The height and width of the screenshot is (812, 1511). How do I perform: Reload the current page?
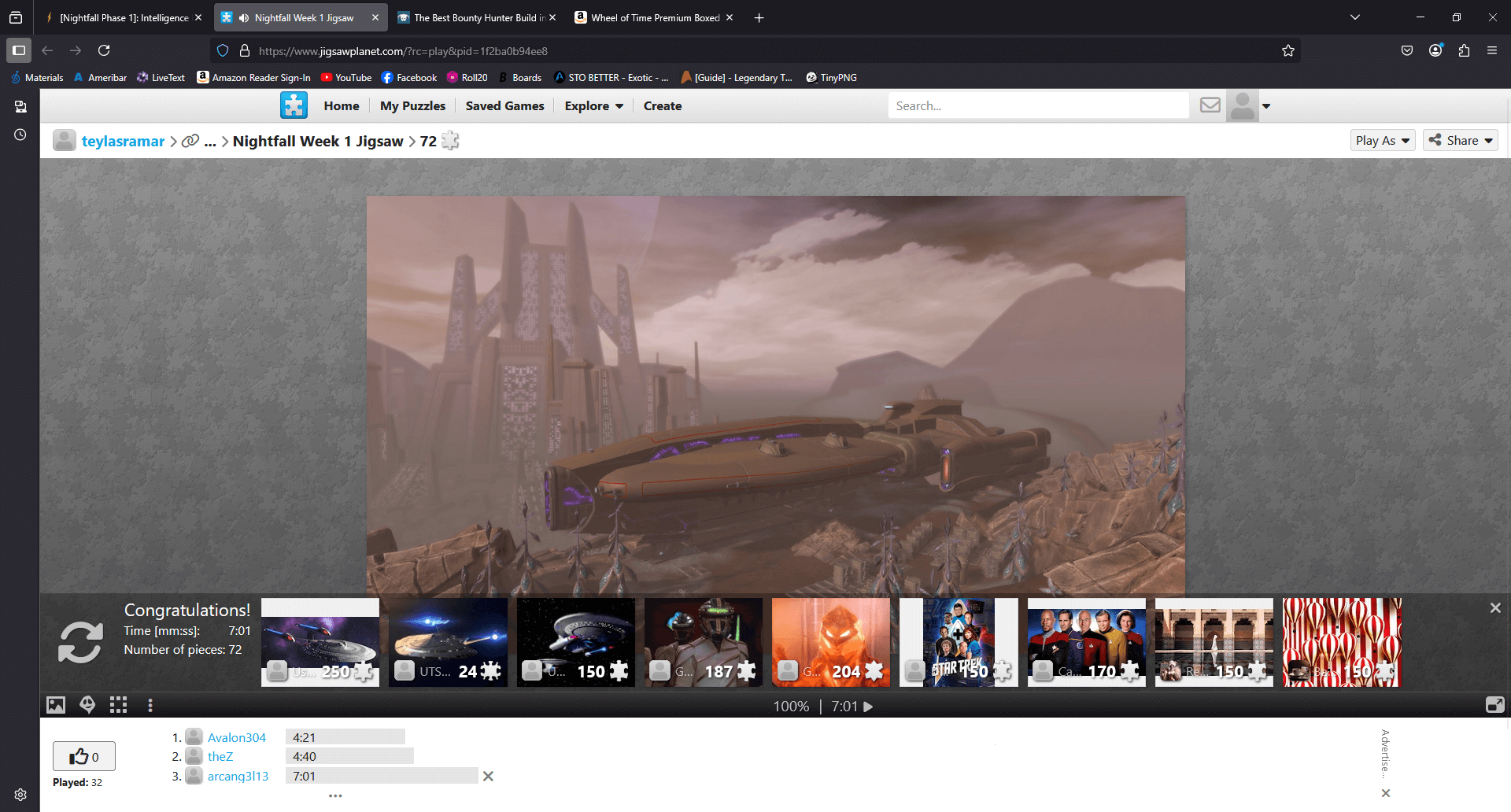pyautogui.click(x=104, y=50)
